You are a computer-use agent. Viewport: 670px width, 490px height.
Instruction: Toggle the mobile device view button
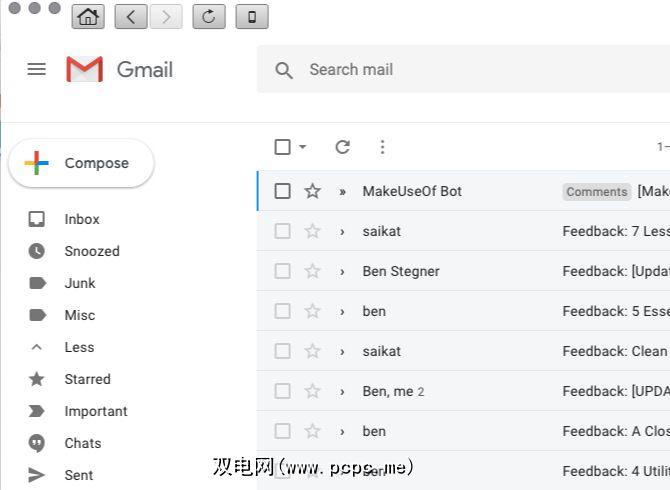(x=251, y=16)
